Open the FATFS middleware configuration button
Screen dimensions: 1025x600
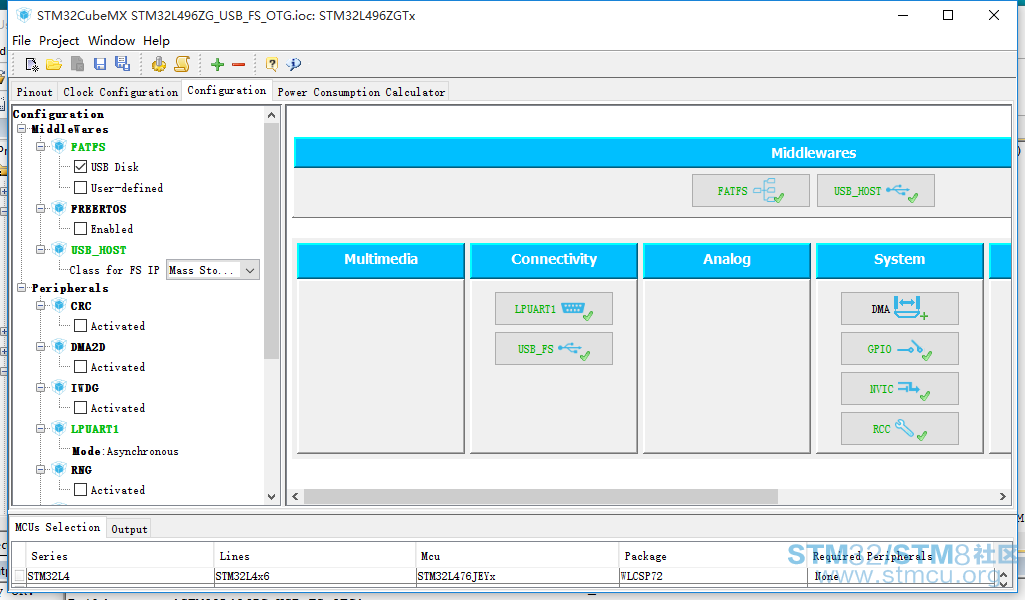pos(750,190)
